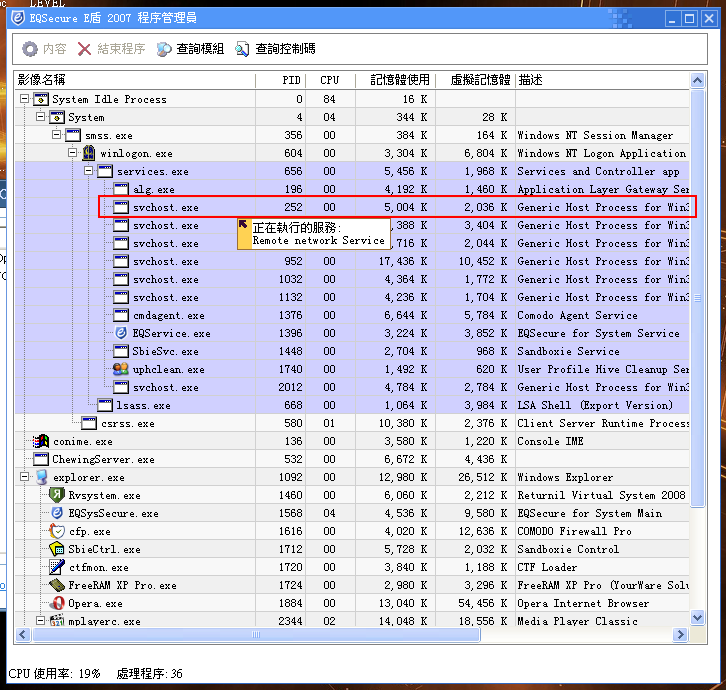Click the SbieCtrl.exe Sandboxie icon
This screenshot has height=690, width=726.
[57, 549]
